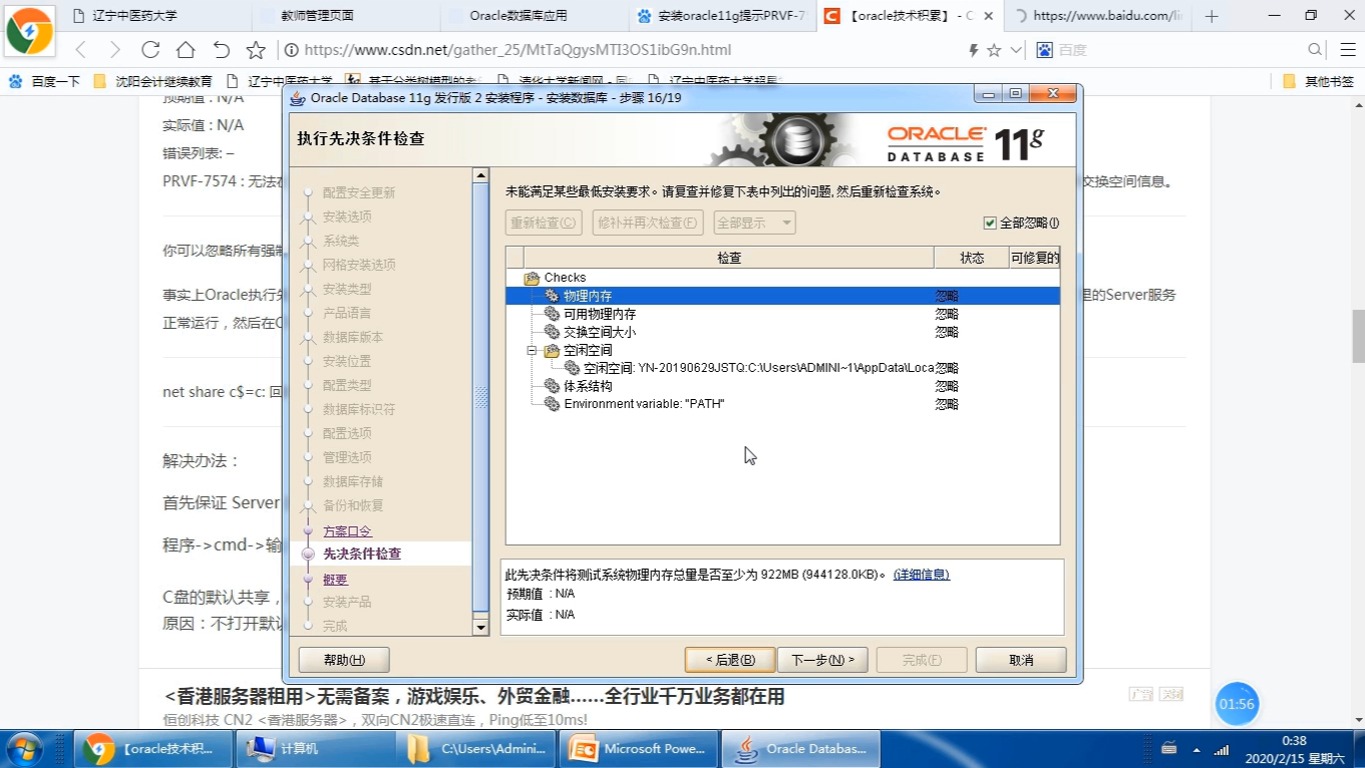The width and height of the screenshot is (1365, 768).
Task: Open the 百度一下 bookmark
Action: coord(44,81)
